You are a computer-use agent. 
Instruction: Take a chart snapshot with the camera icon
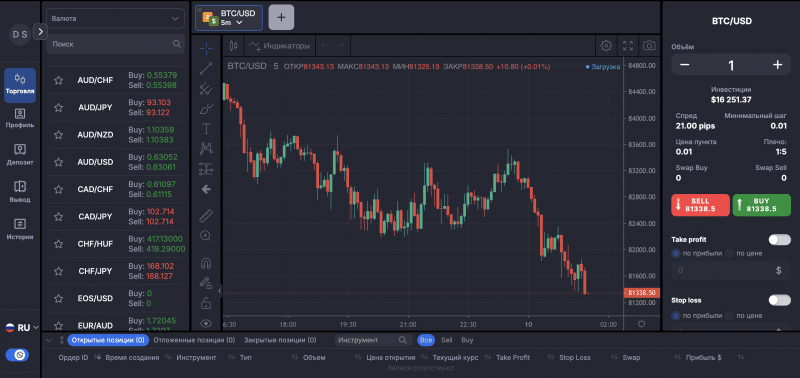pos(649,46)
